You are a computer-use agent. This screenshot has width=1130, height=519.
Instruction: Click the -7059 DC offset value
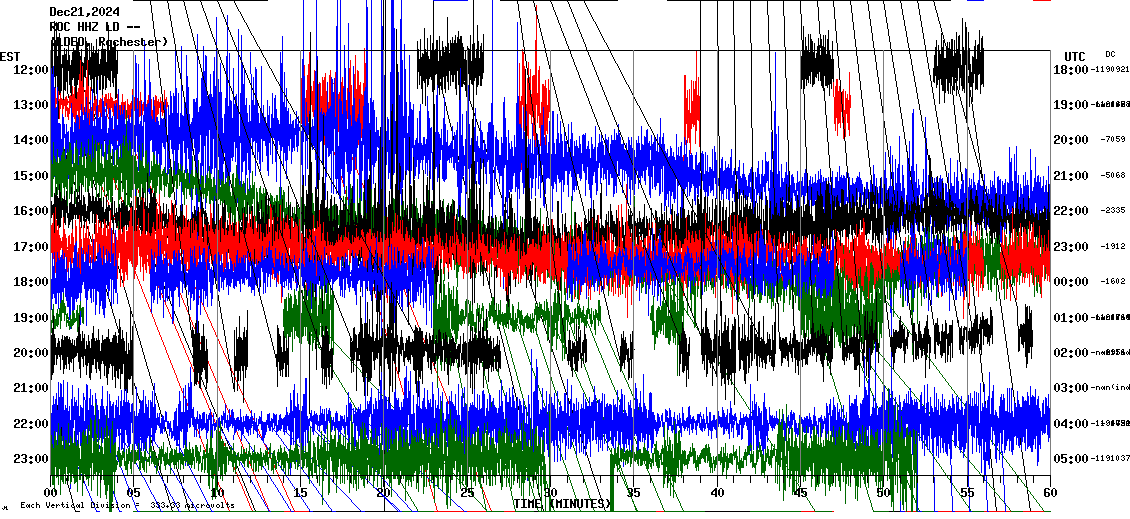tap(1113, 140)
